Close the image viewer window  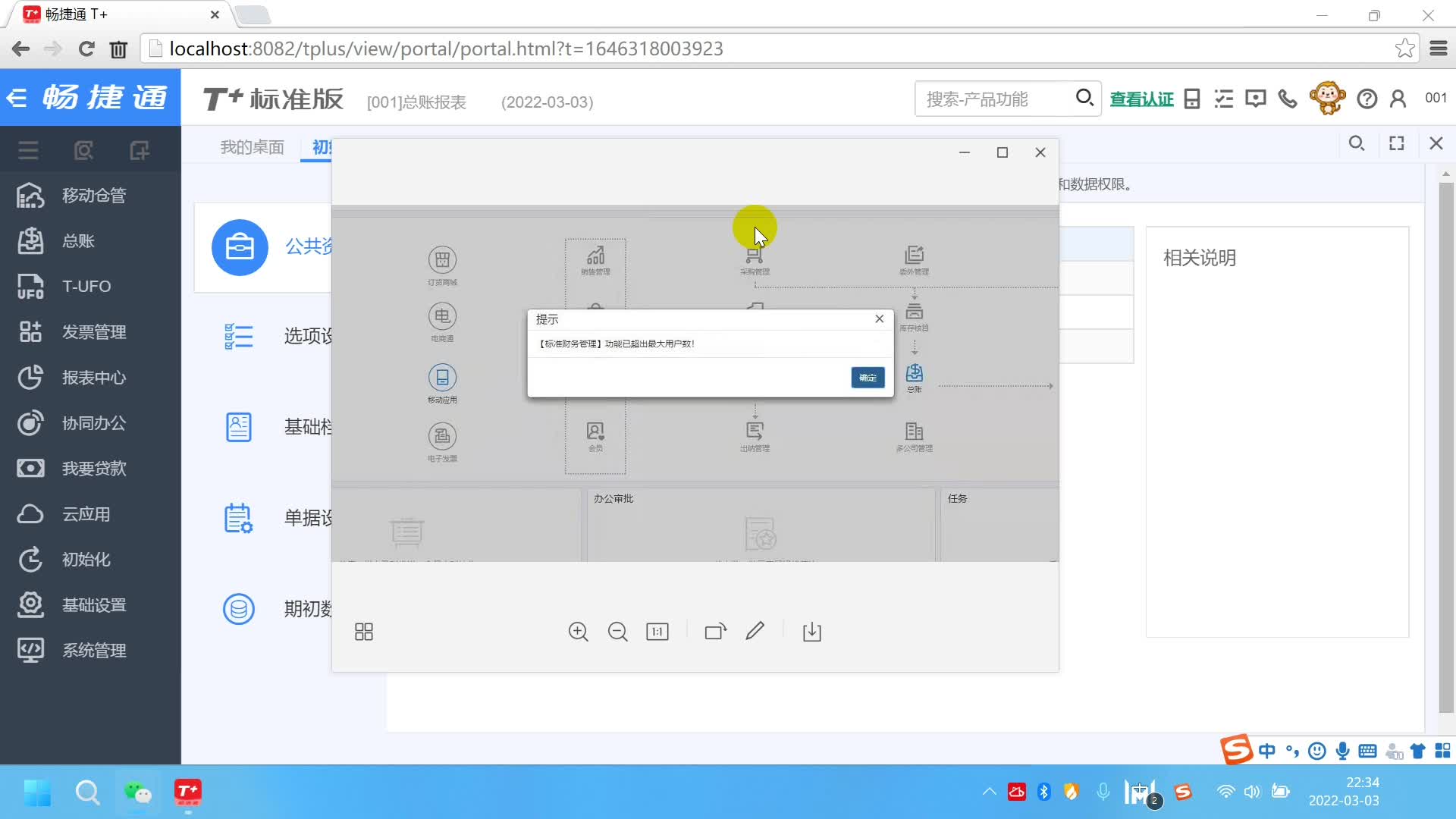click(1040, 152)
